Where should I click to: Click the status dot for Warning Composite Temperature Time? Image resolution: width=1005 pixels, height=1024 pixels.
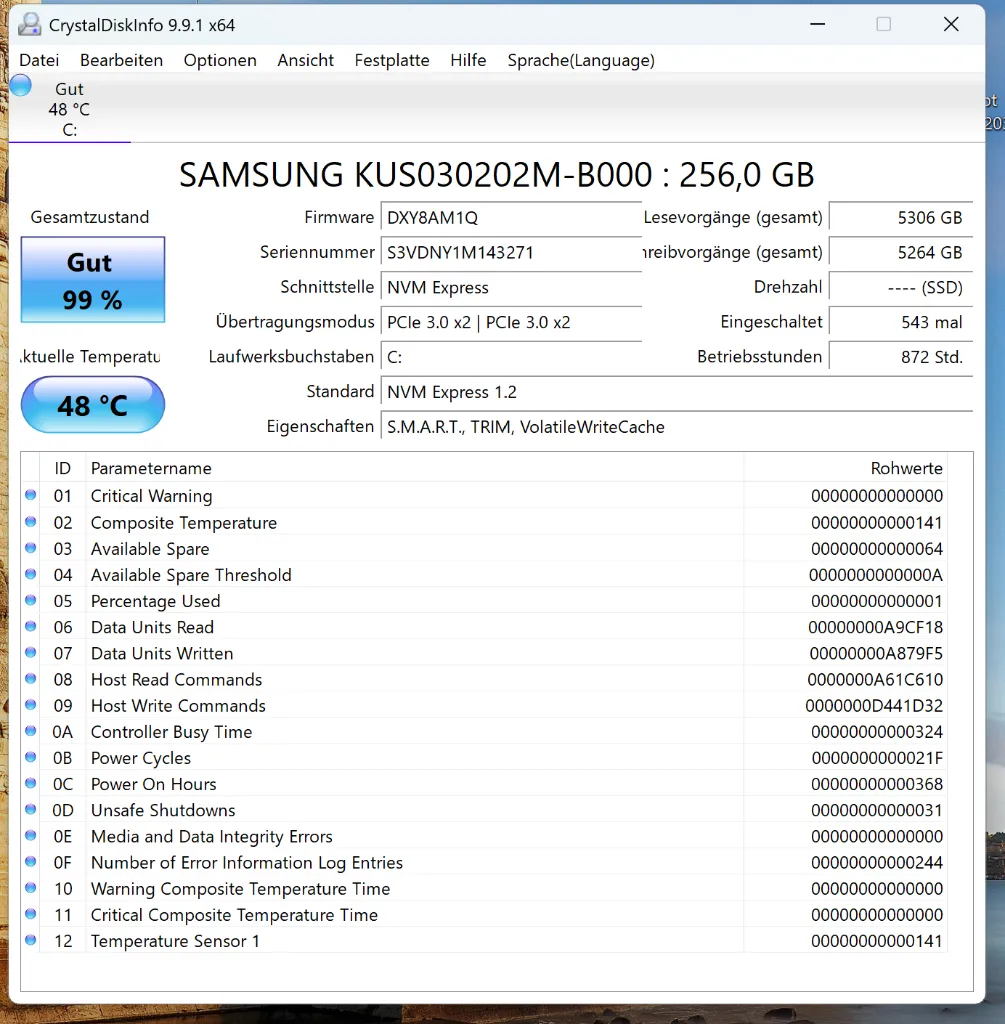click(31, 888)
